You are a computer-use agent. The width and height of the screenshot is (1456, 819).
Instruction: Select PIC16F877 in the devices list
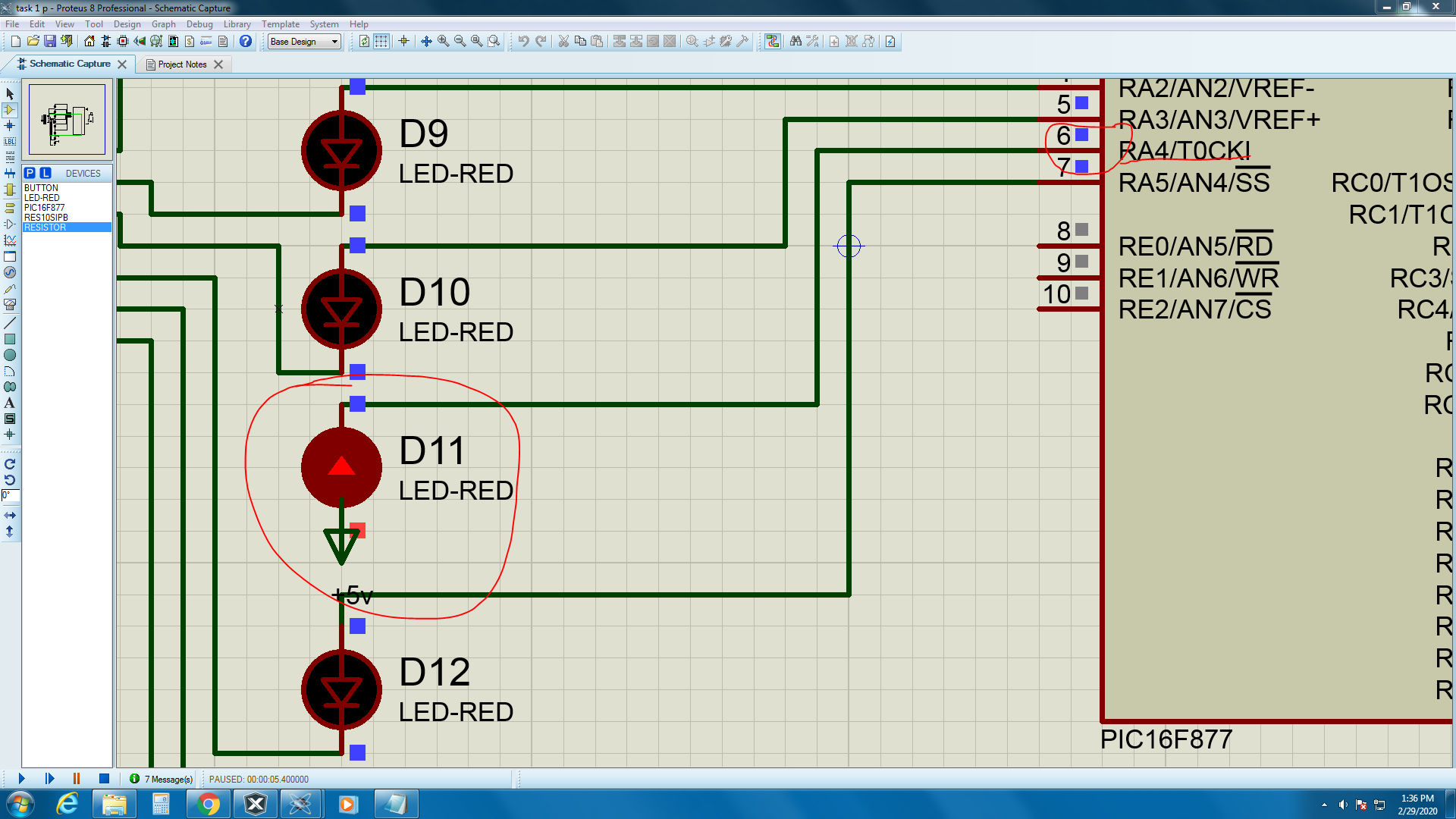pyautogui.click(x=67, y=208)
